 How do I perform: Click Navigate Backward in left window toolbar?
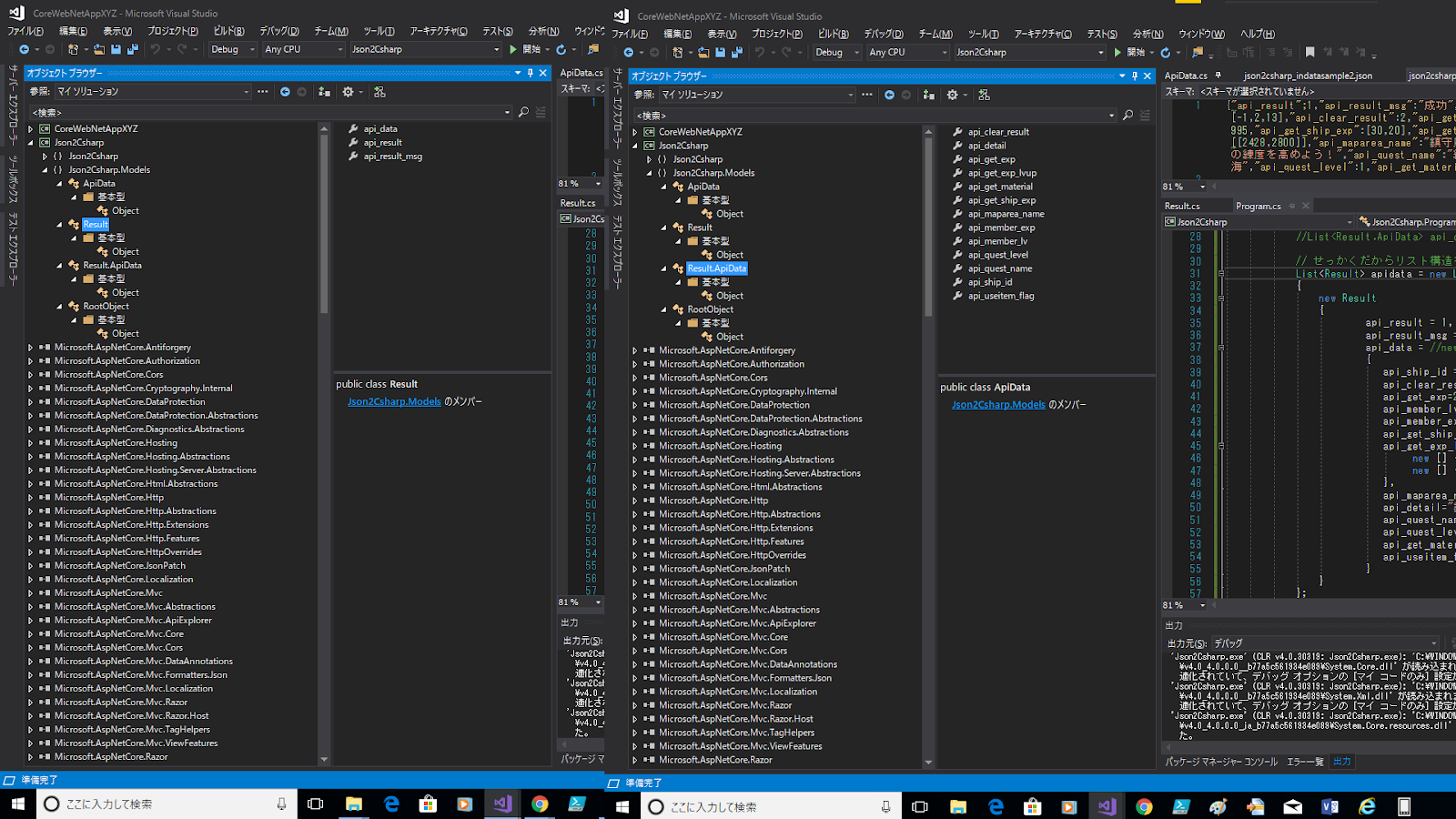click(24, 49)
